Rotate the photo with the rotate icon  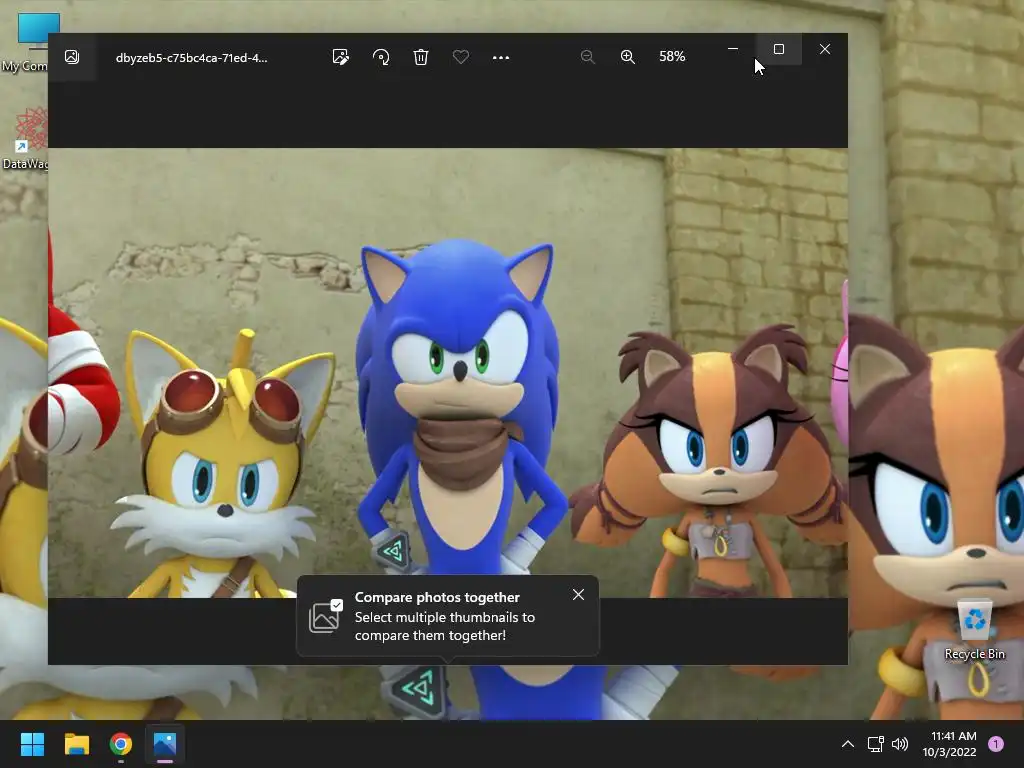click(381, 57)
